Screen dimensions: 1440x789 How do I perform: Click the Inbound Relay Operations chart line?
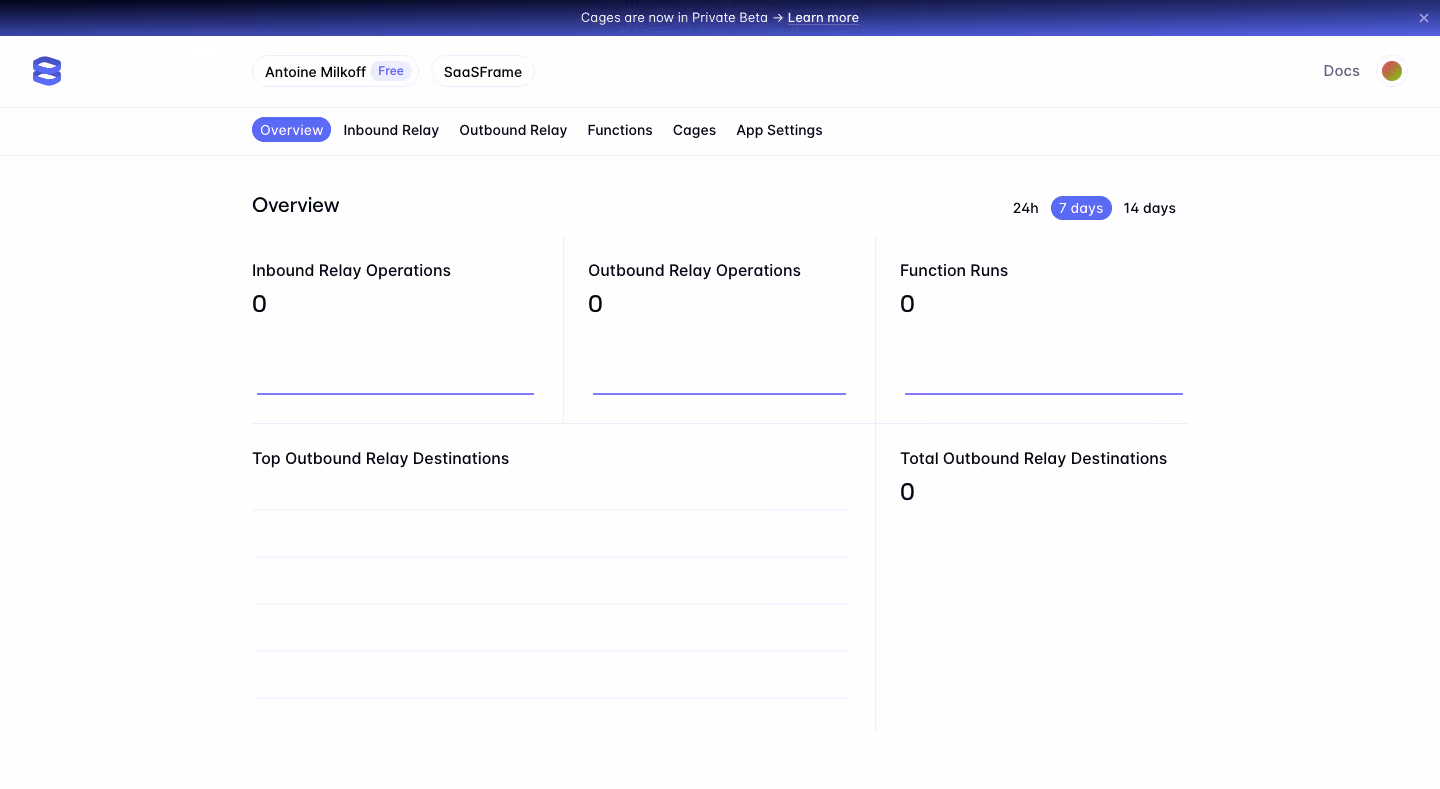[x=395, y=394]
